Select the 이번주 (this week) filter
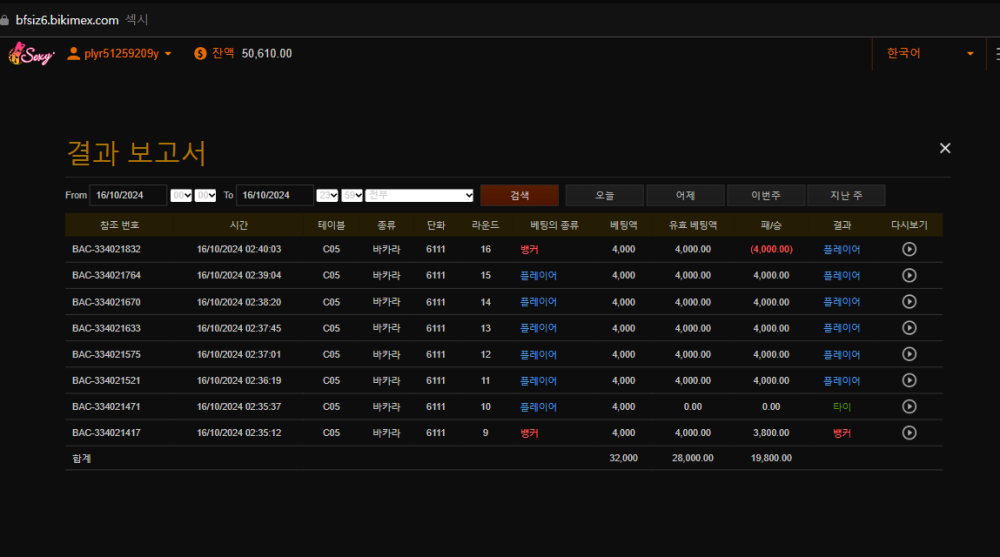 [x=765, y=196]
